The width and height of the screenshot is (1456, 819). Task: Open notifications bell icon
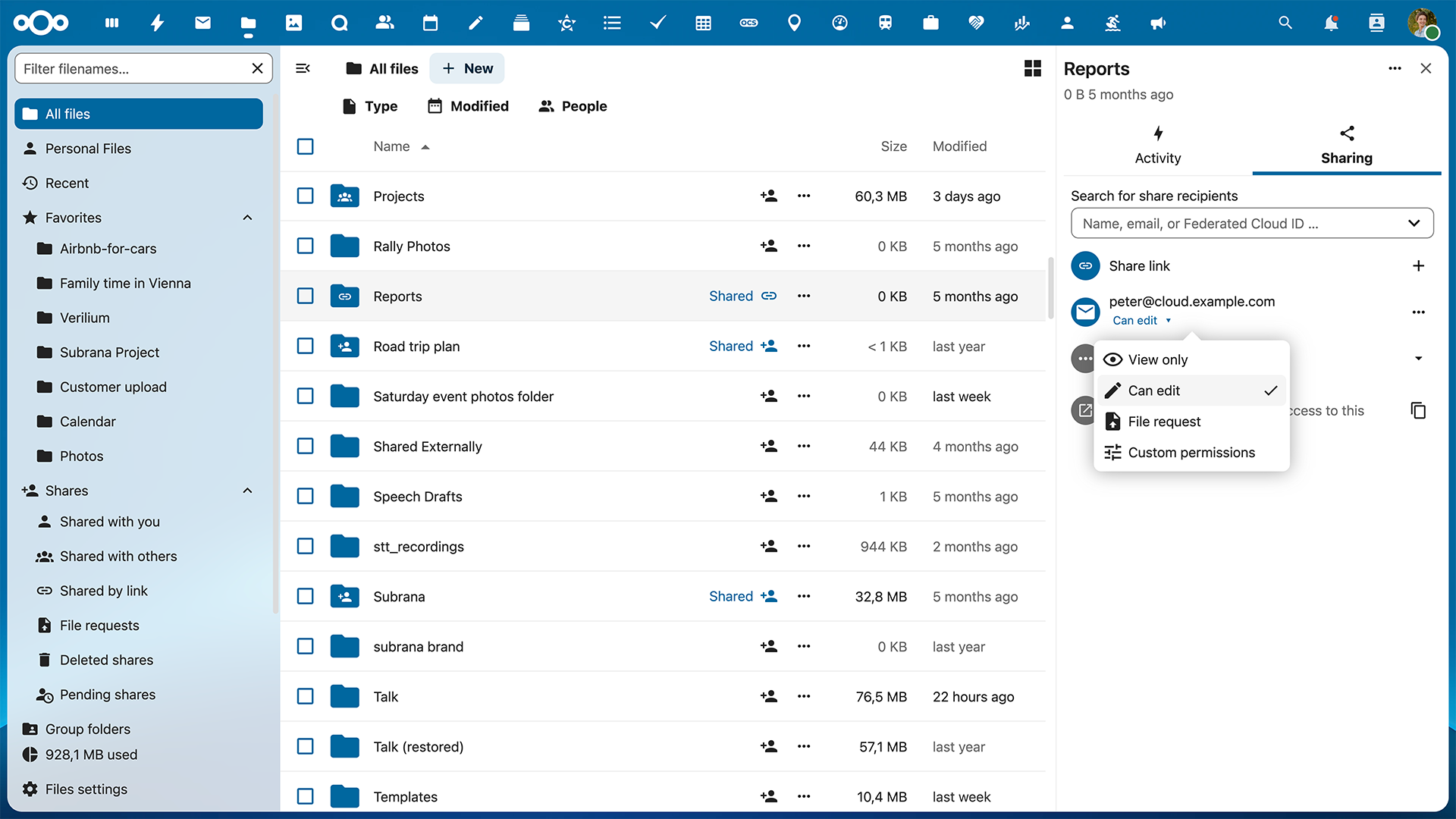coord(1331,23)
